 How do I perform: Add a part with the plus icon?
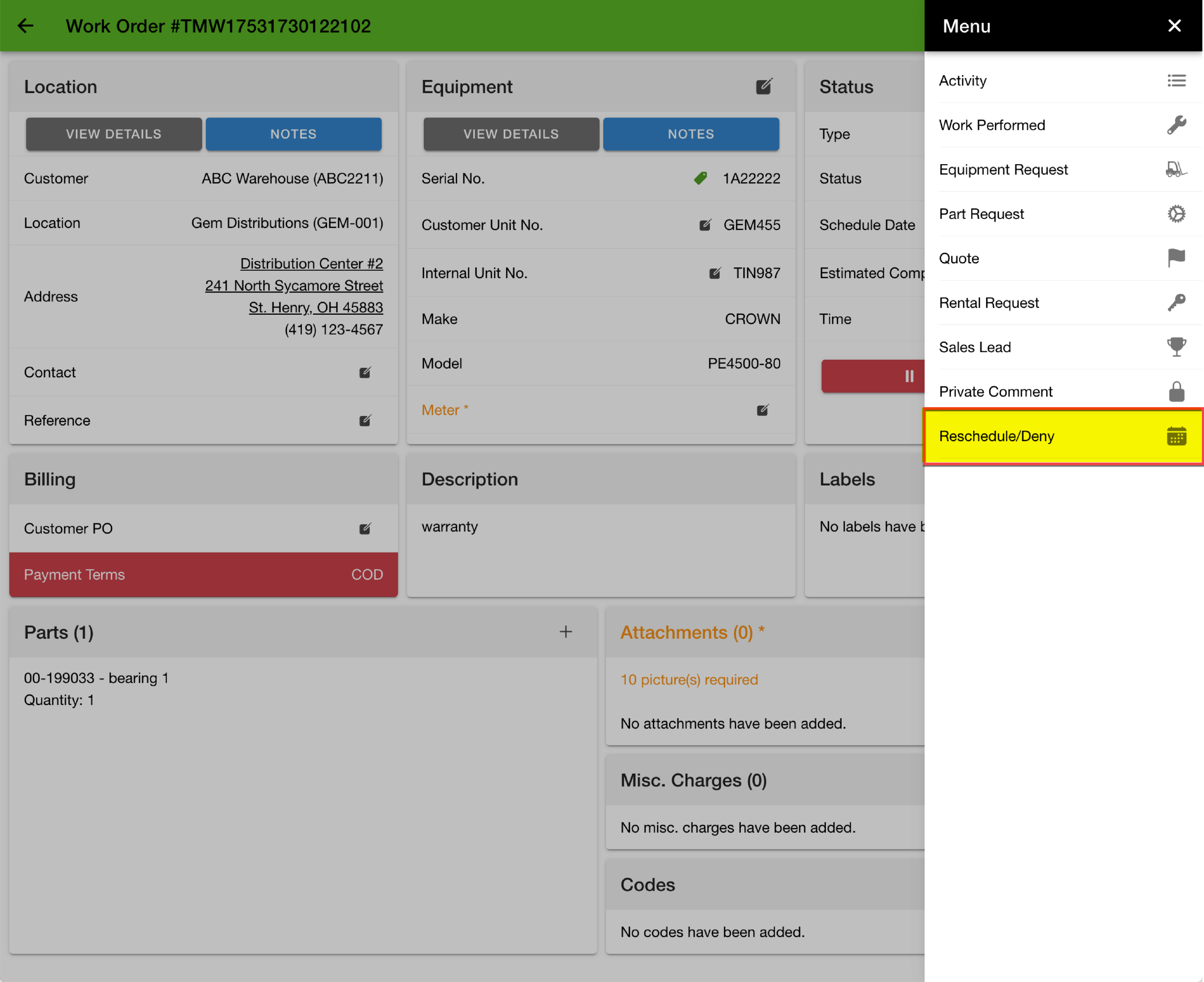point(565,632)
